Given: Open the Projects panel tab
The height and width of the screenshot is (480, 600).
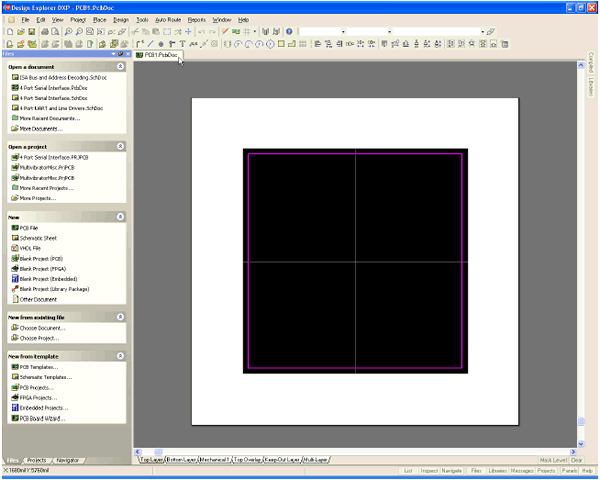Looking at the screenshot, I should (x=36, y=459).
